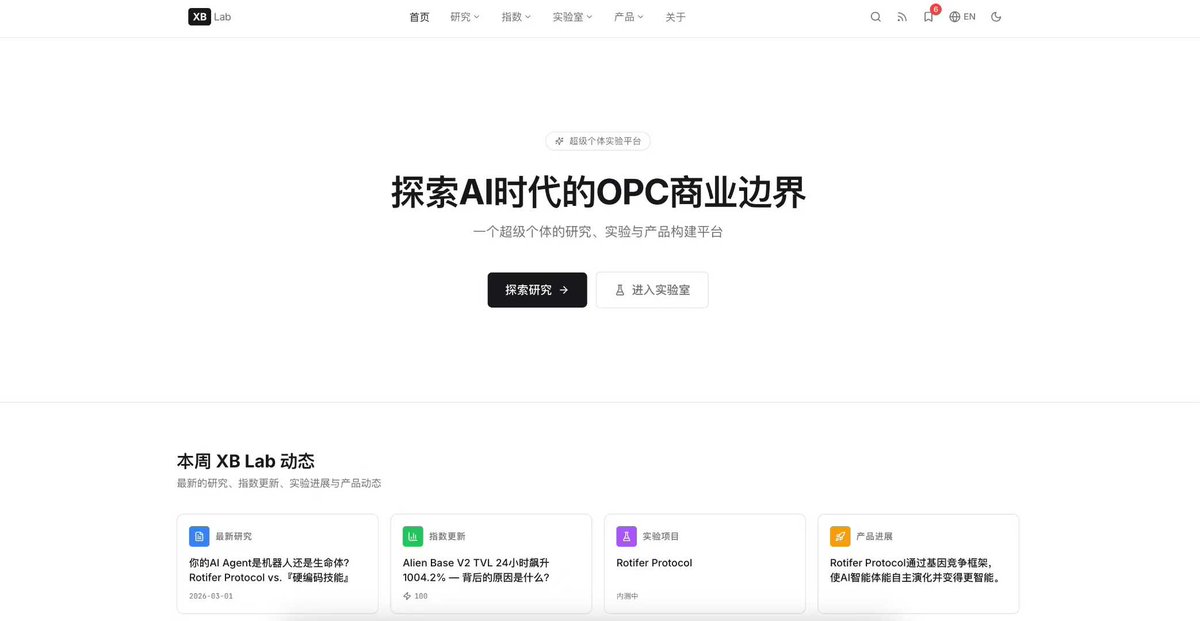Click the 内测中 status label
This screenshot has height=621, width=1200.
click(x=628, y=596)
